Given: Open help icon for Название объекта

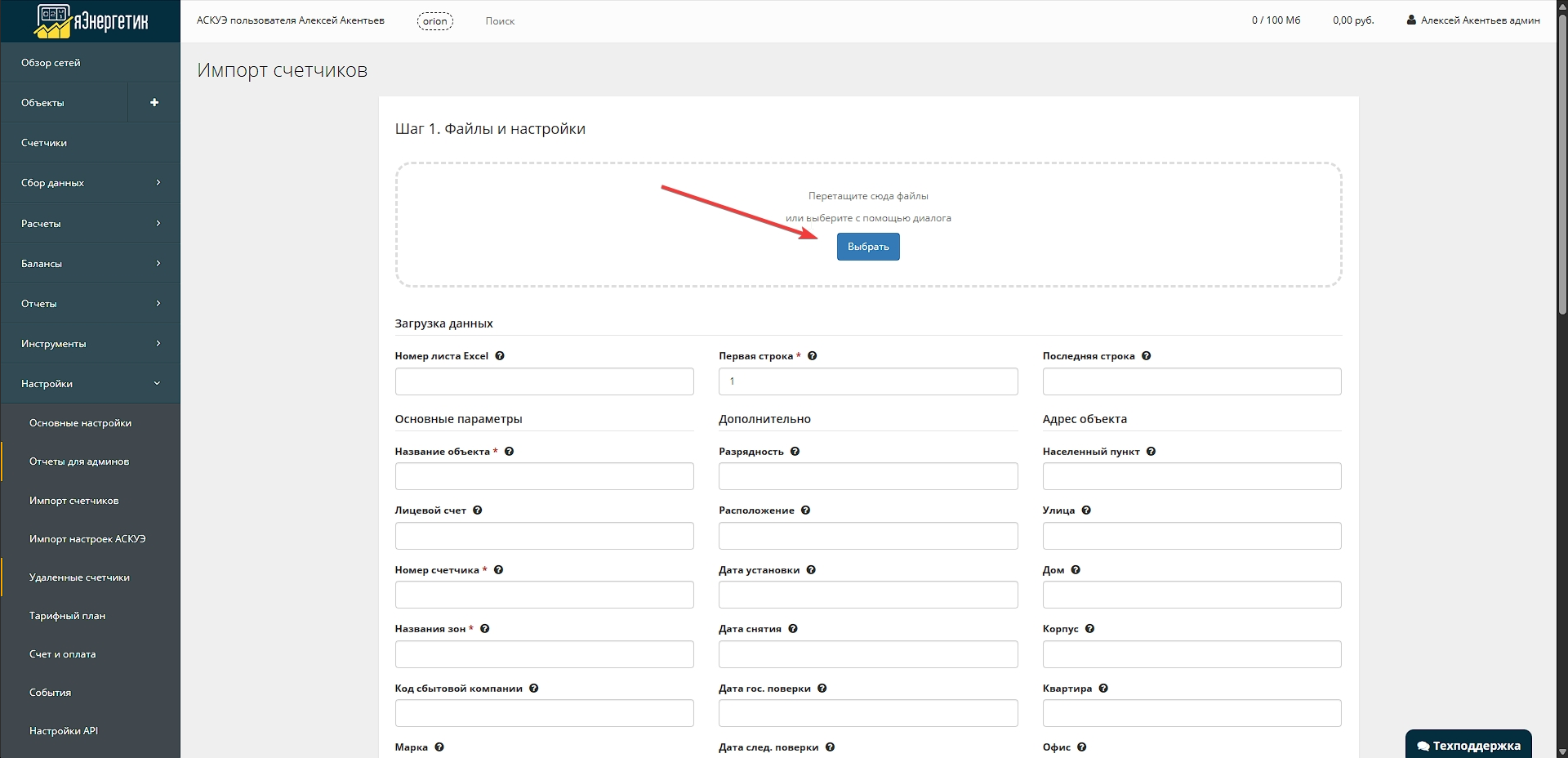Looking at the screenshot, I should [509, 452].
